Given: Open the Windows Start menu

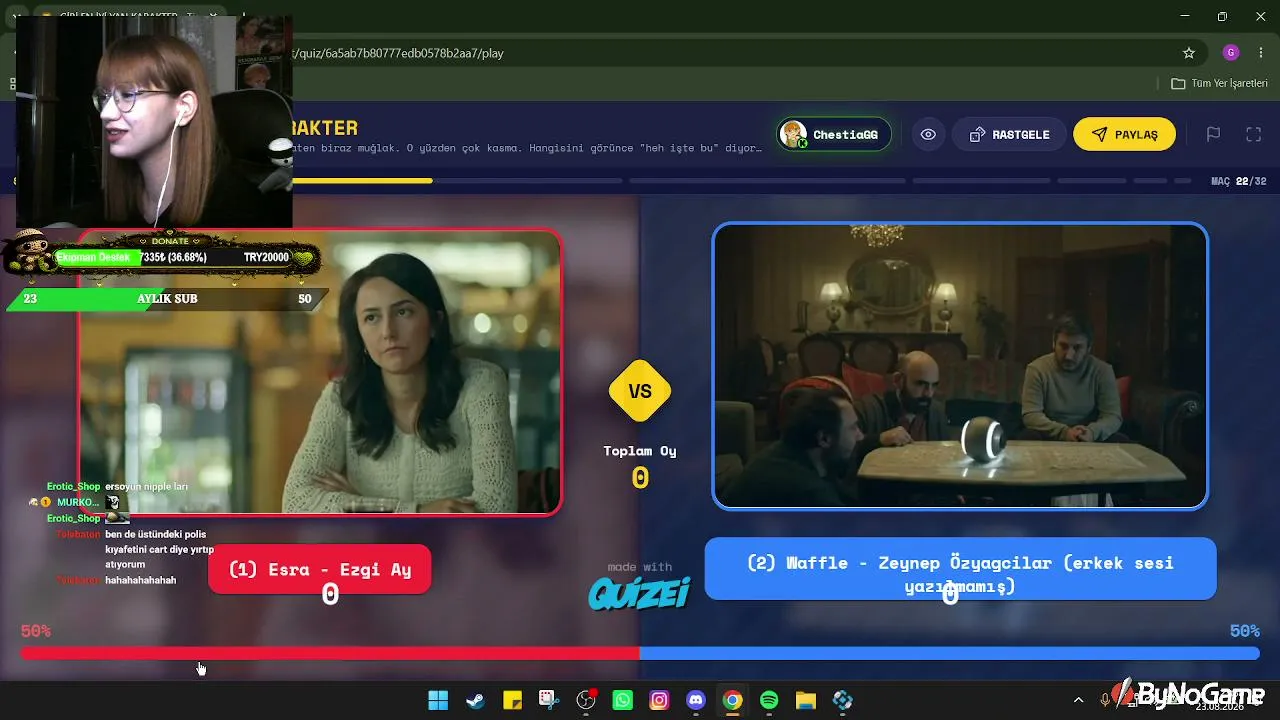Looking at the screenshot, I should click(x=438, y=700).
